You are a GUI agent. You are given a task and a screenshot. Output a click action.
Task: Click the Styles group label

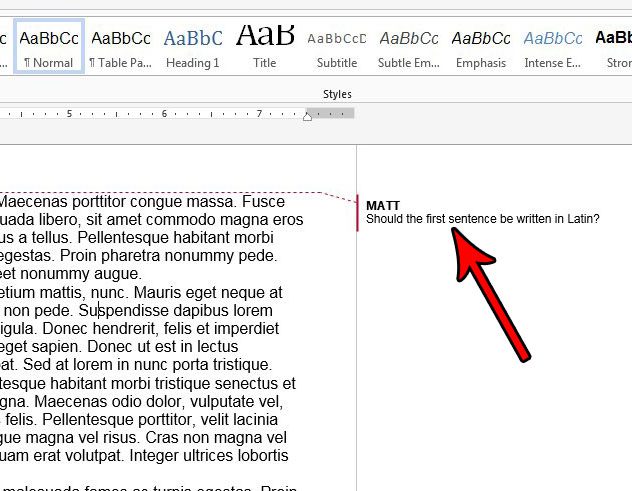(x=336, y=94)
